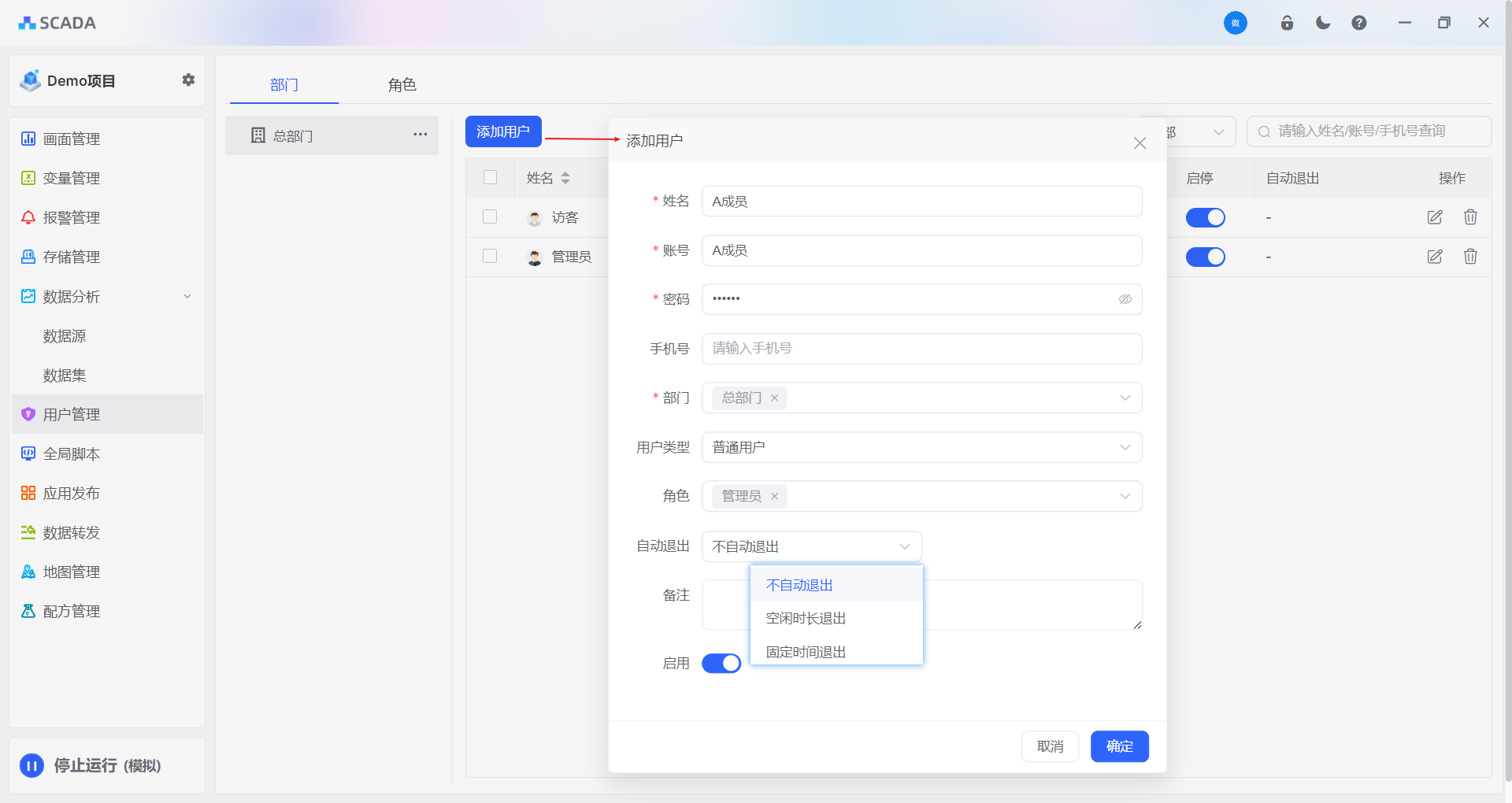
Task: Expand the 用户类型 dropdown
Action: (921, 447)
